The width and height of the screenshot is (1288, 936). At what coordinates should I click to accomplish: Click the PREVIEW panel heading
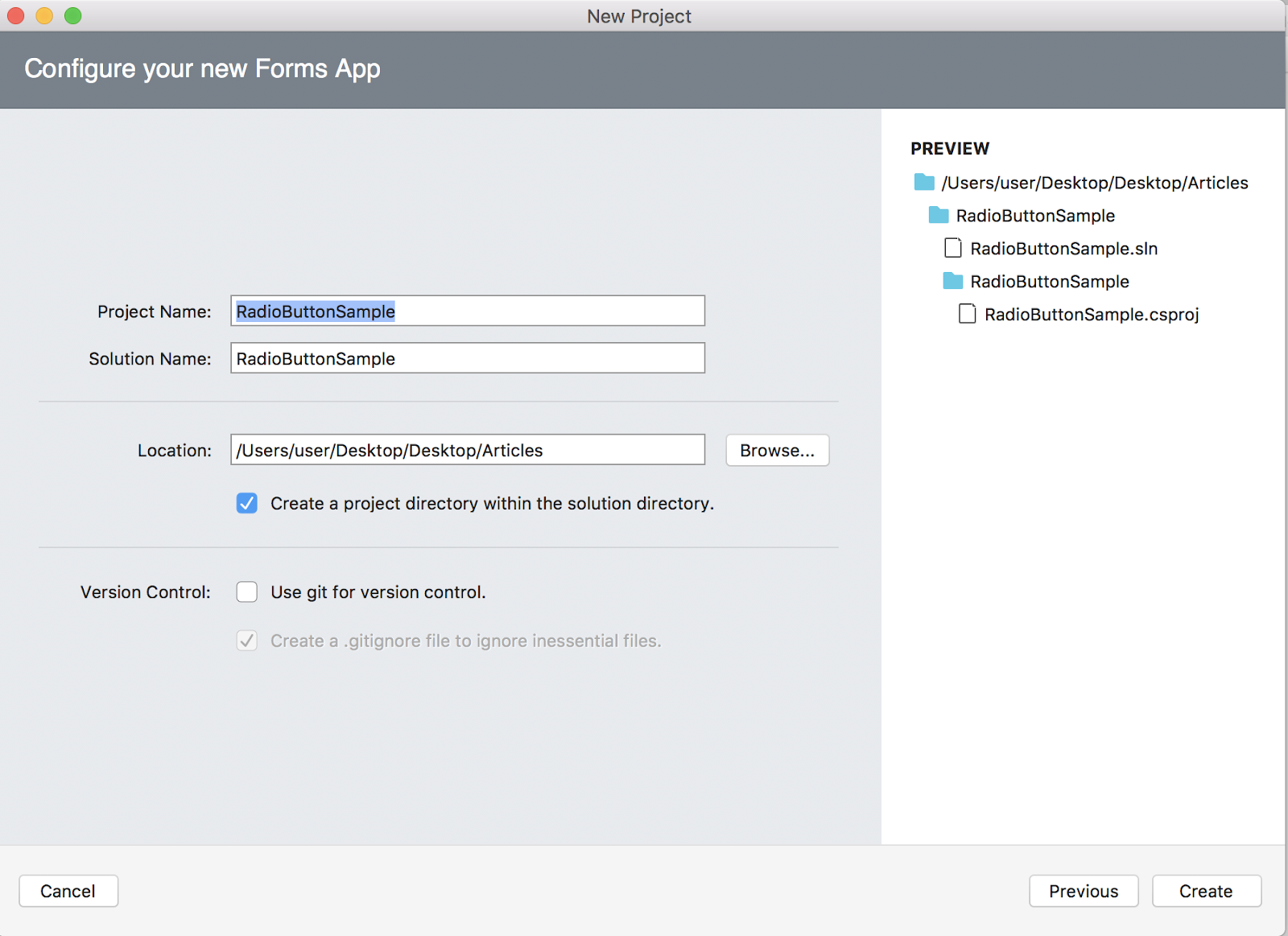(950, 148)
